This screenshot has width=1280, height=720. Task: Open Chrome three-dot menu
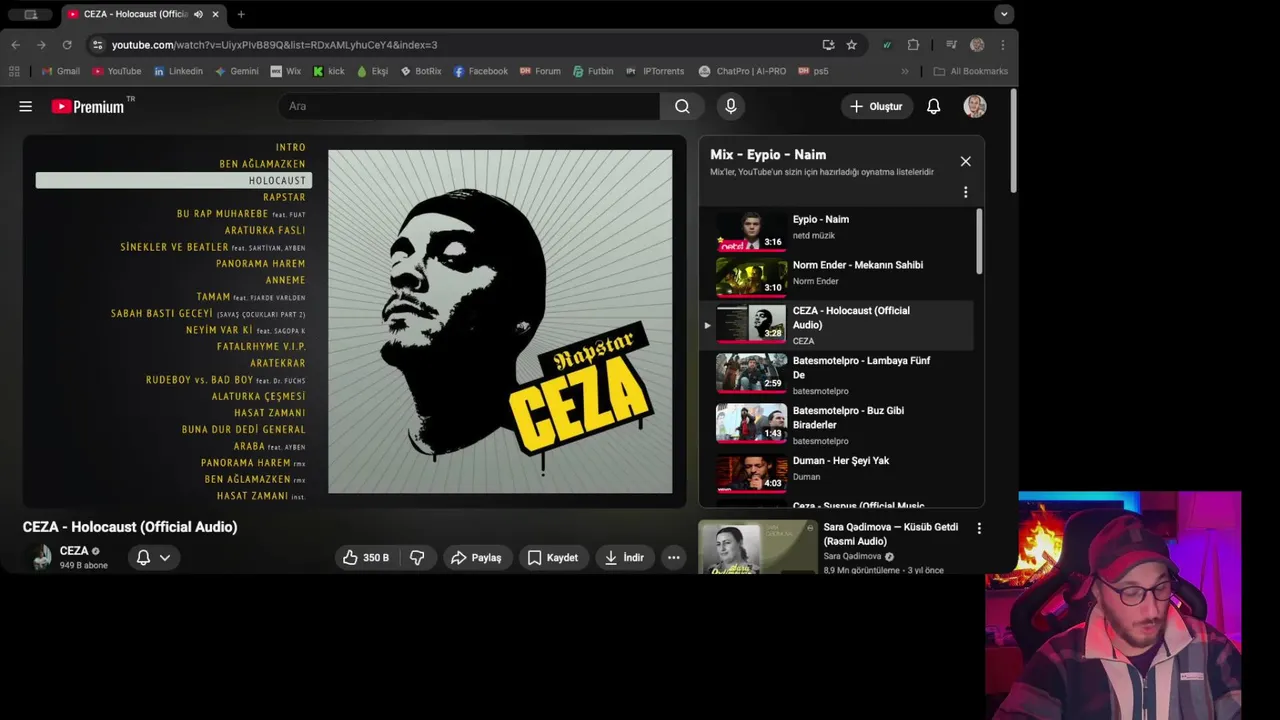coord(1002,45)
